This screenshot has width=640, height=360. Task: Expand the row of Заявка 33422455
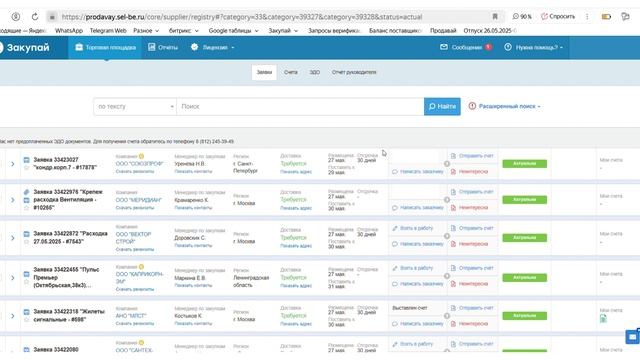click(13, 278)
